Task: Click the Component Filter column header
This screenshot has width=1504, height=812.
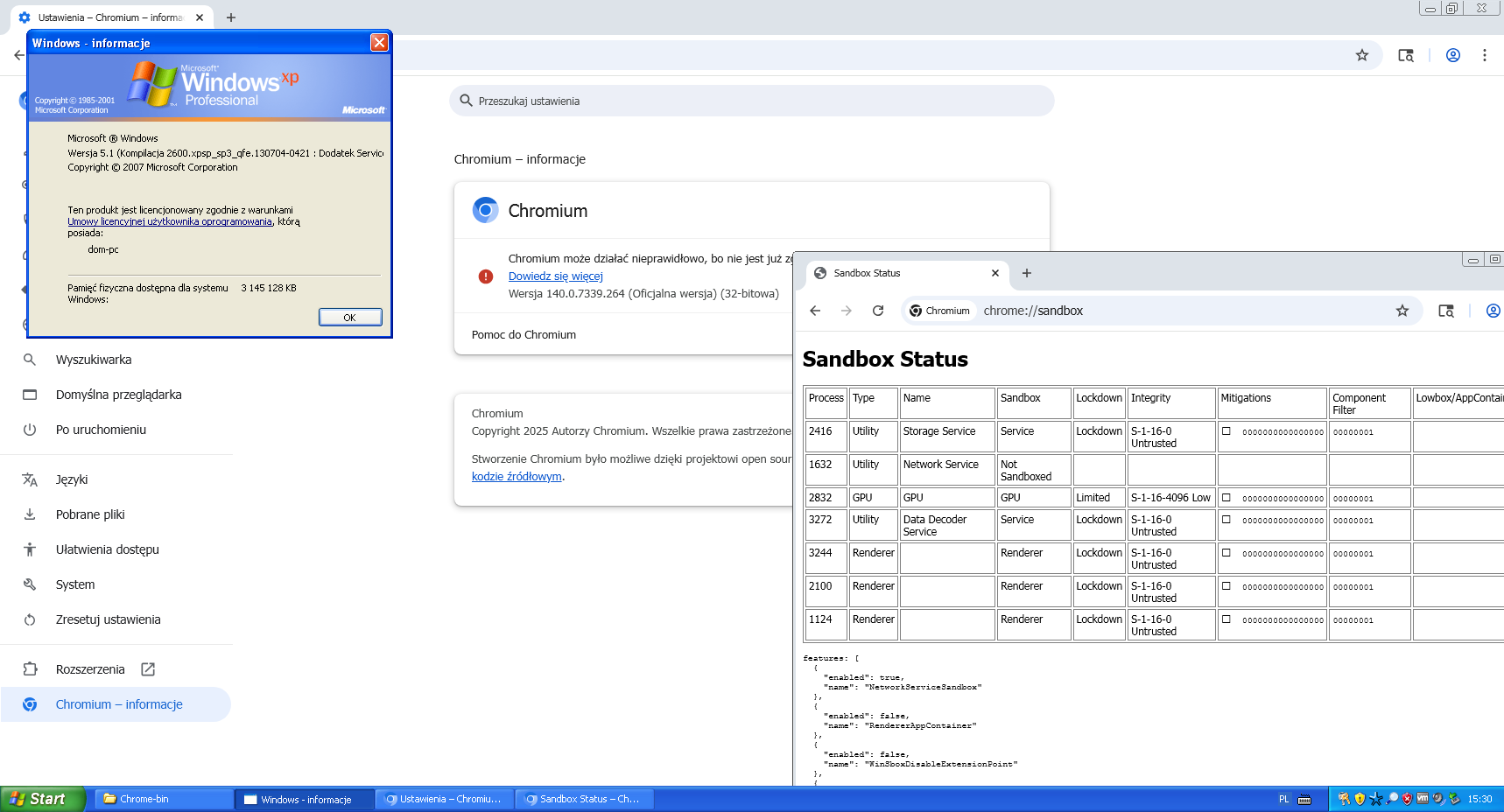Action: coord(1369,404)
